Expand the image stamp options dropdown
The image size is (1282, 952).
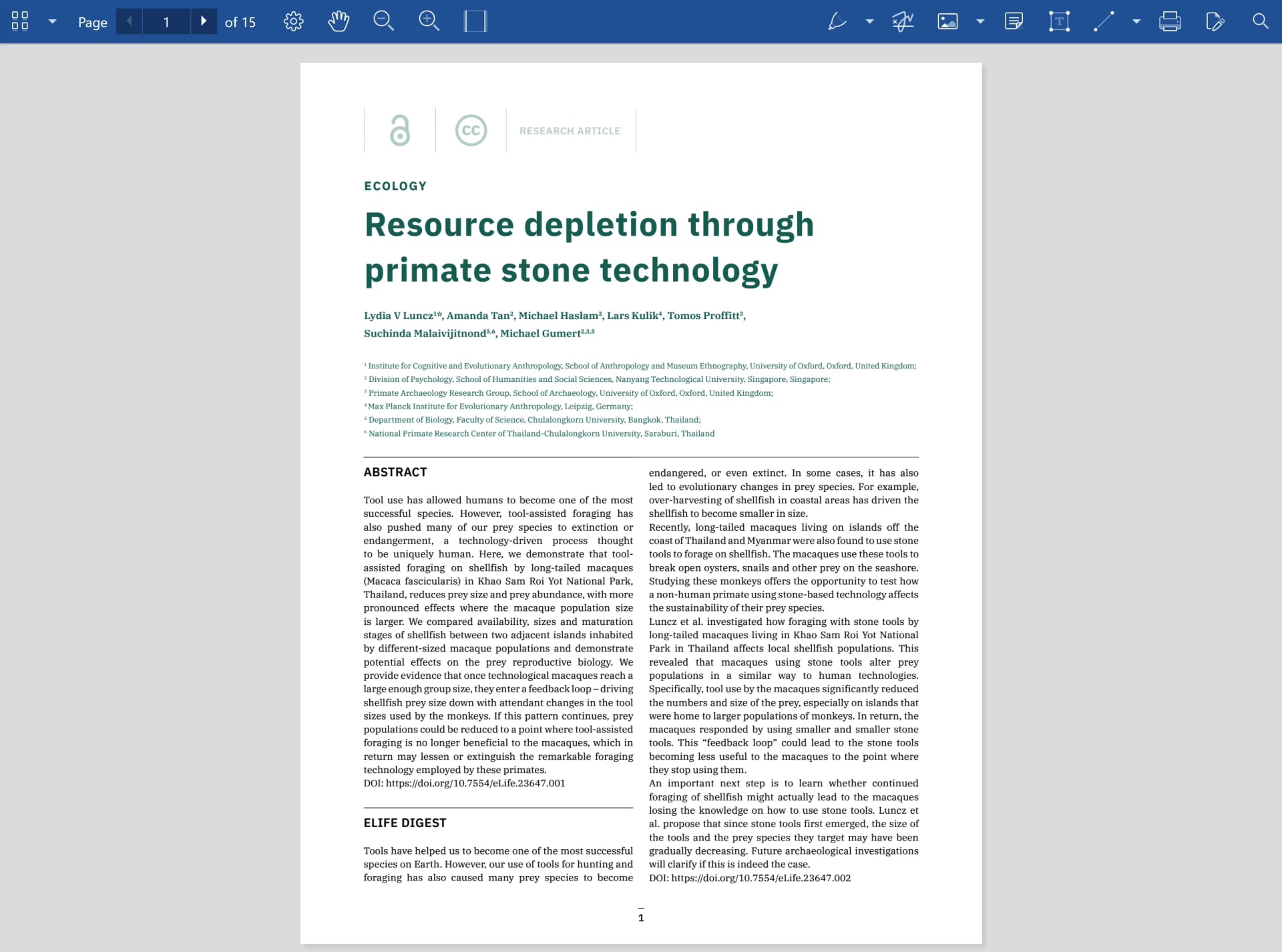pos(980,21)
